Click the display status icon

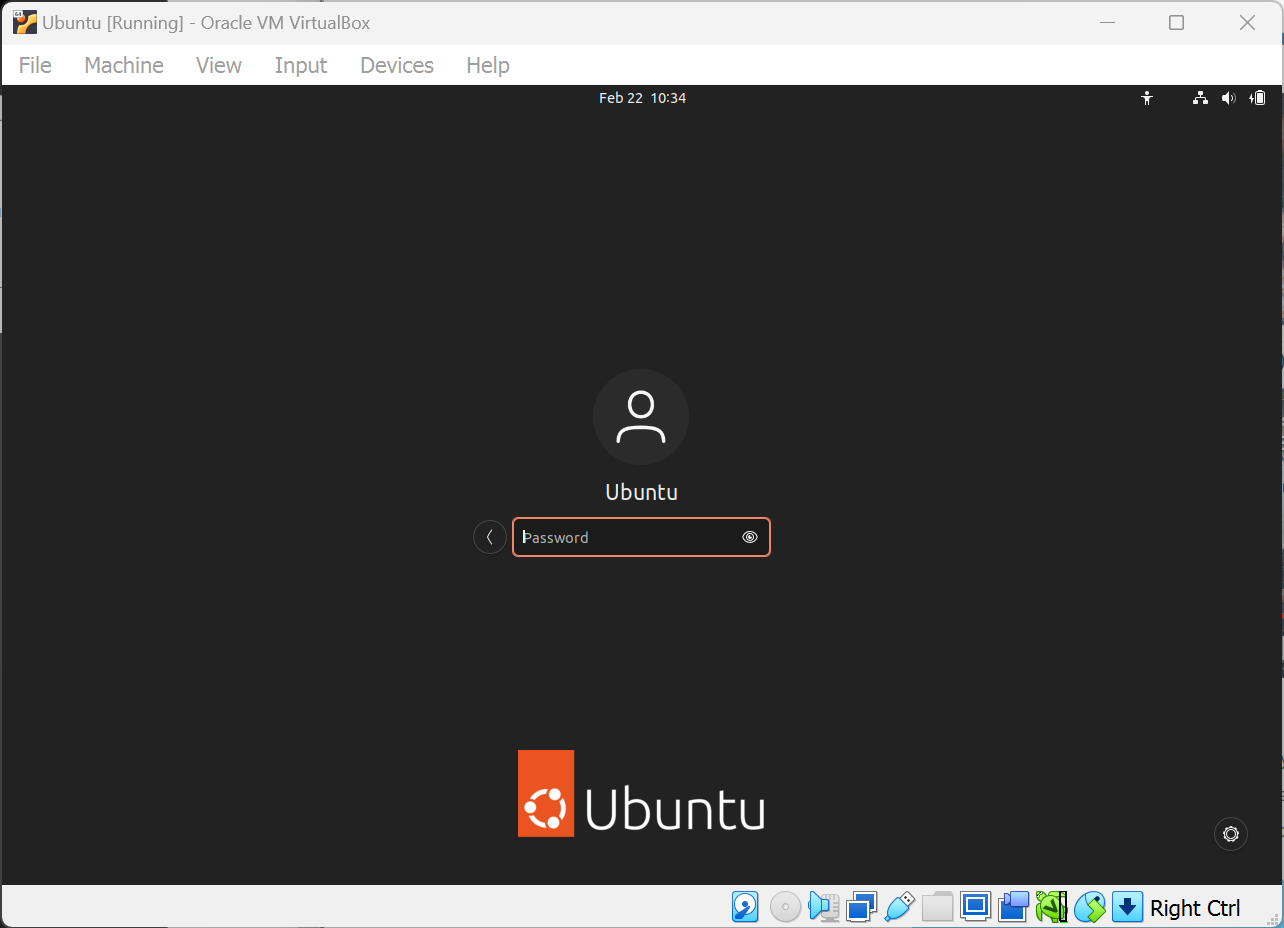point(975,907)
